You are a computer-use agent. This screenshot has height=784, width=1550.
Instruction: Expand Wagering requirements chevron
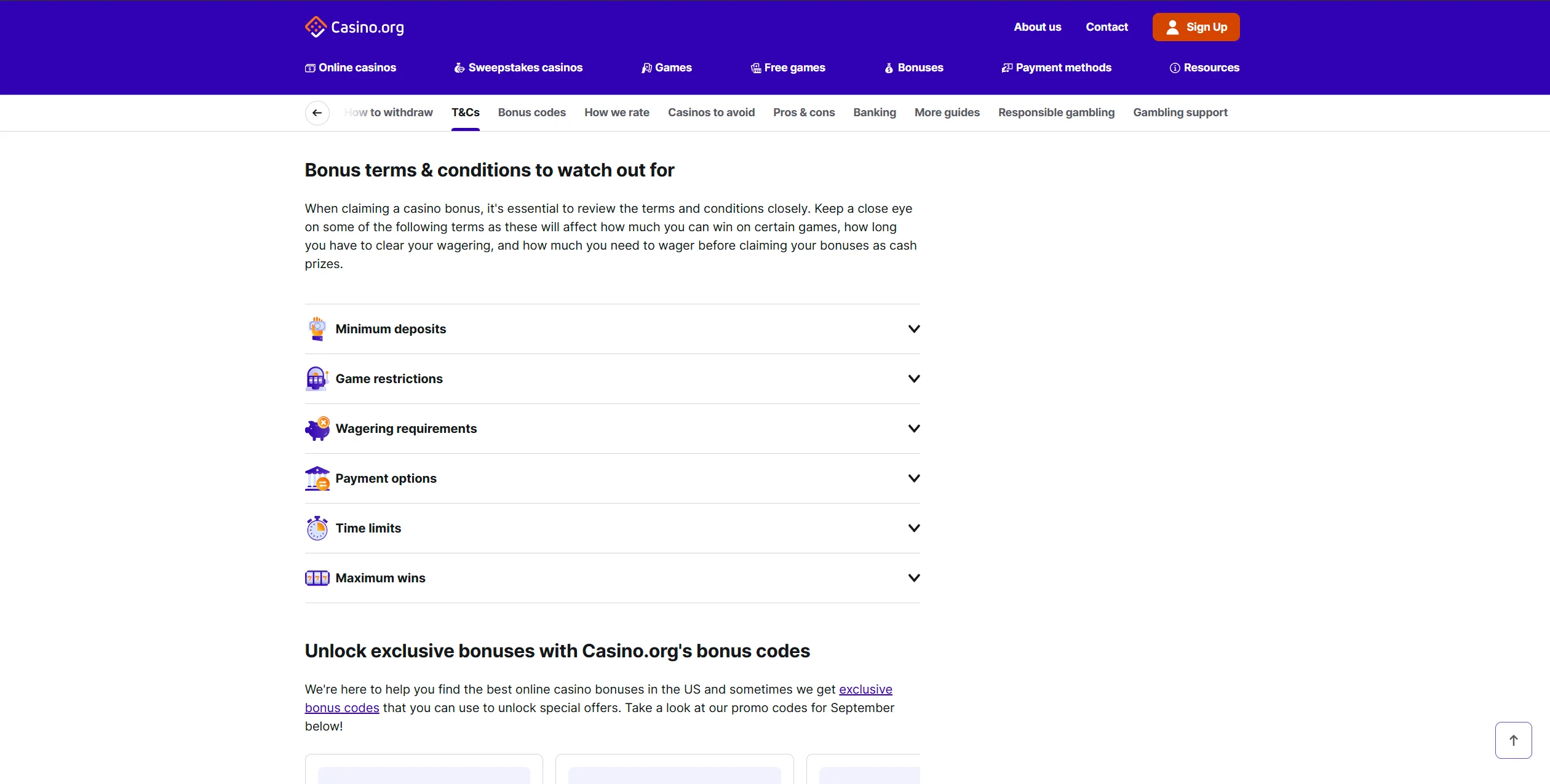(914, 429)
